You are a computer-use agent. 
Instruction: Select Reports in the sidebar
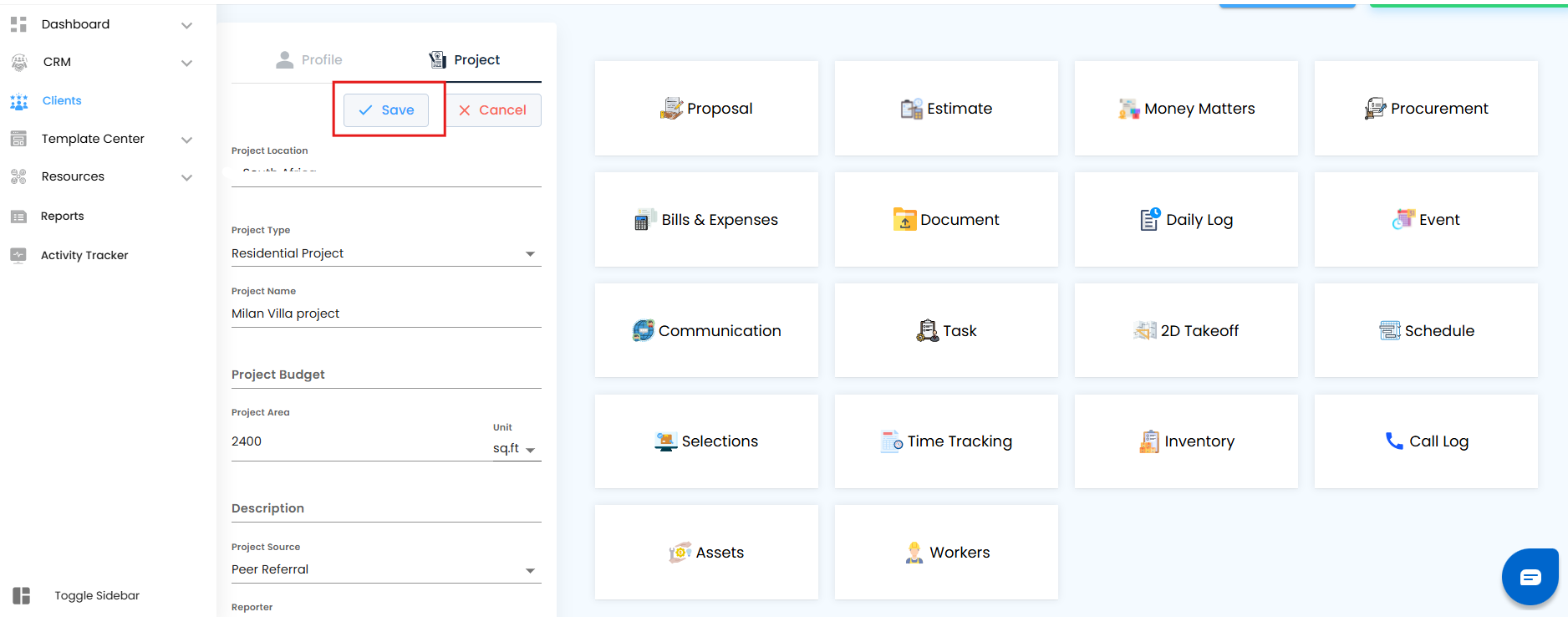click(x=62, y=216)
